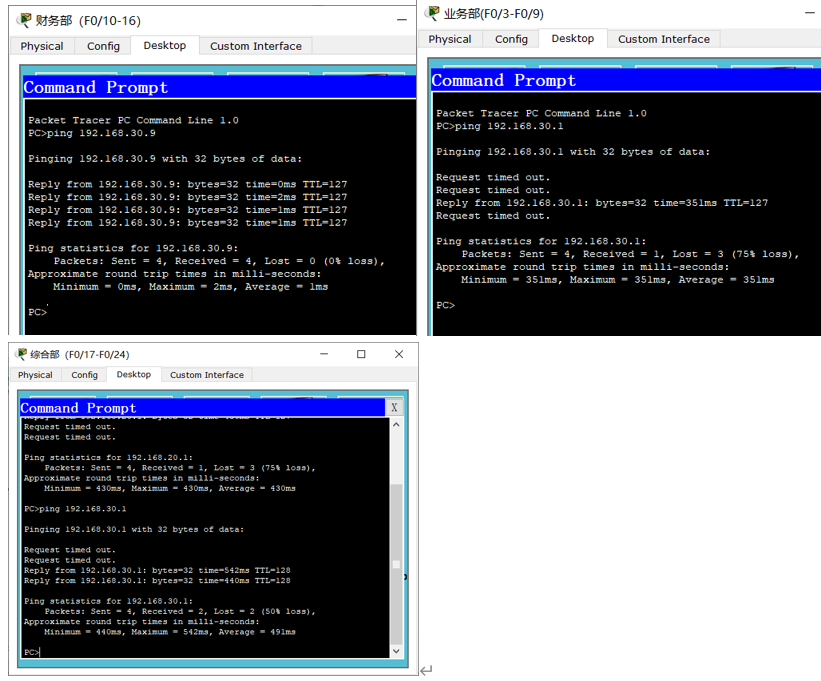Minimize the 业务部 window

coord(809,13)
